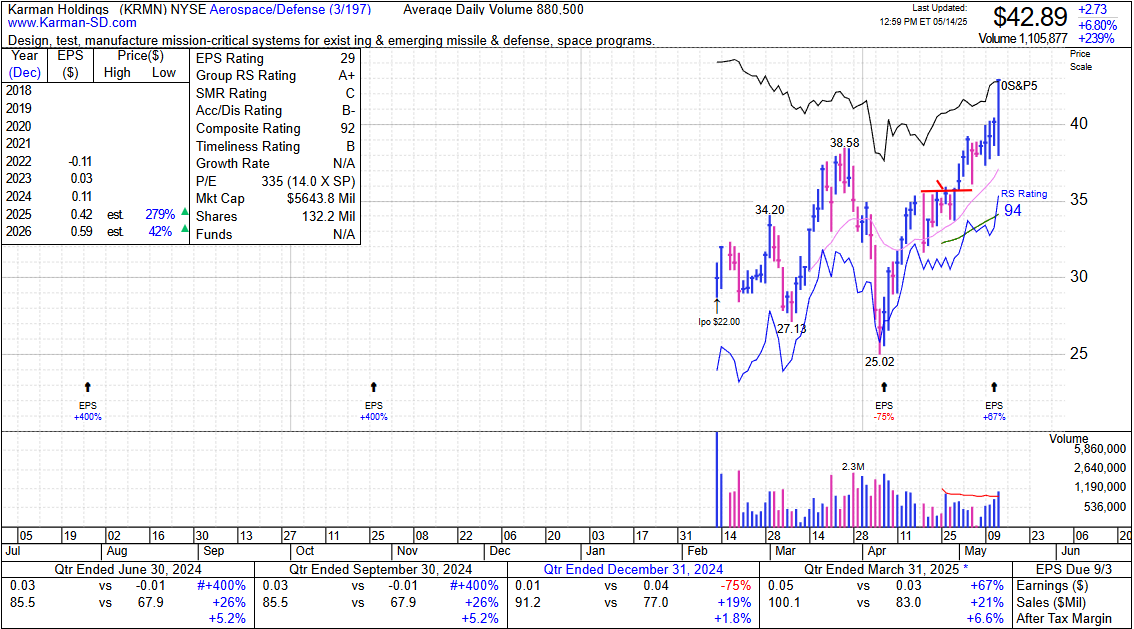Click the +239% volume change value
Screen dimensions: 1134x629
pyautogui.click(x=1097, y=38)
